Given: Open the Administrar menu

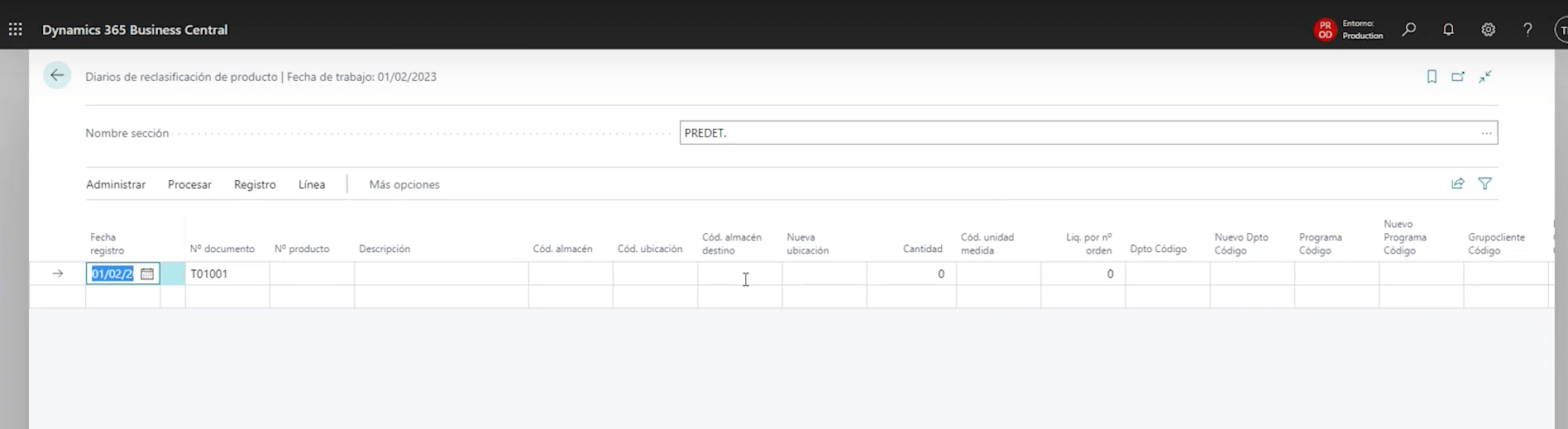Looking at the screenshot, I should tap(116, 184).
